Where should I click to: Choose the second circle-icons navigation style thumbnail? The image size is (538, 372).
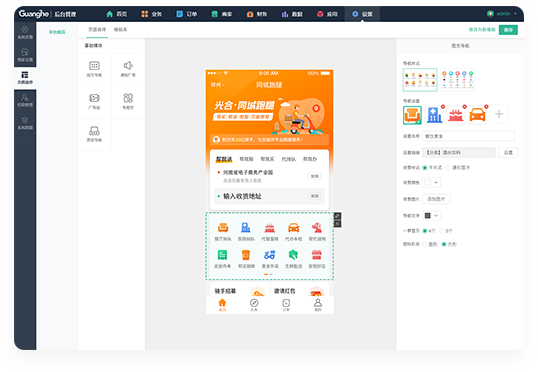457,80
